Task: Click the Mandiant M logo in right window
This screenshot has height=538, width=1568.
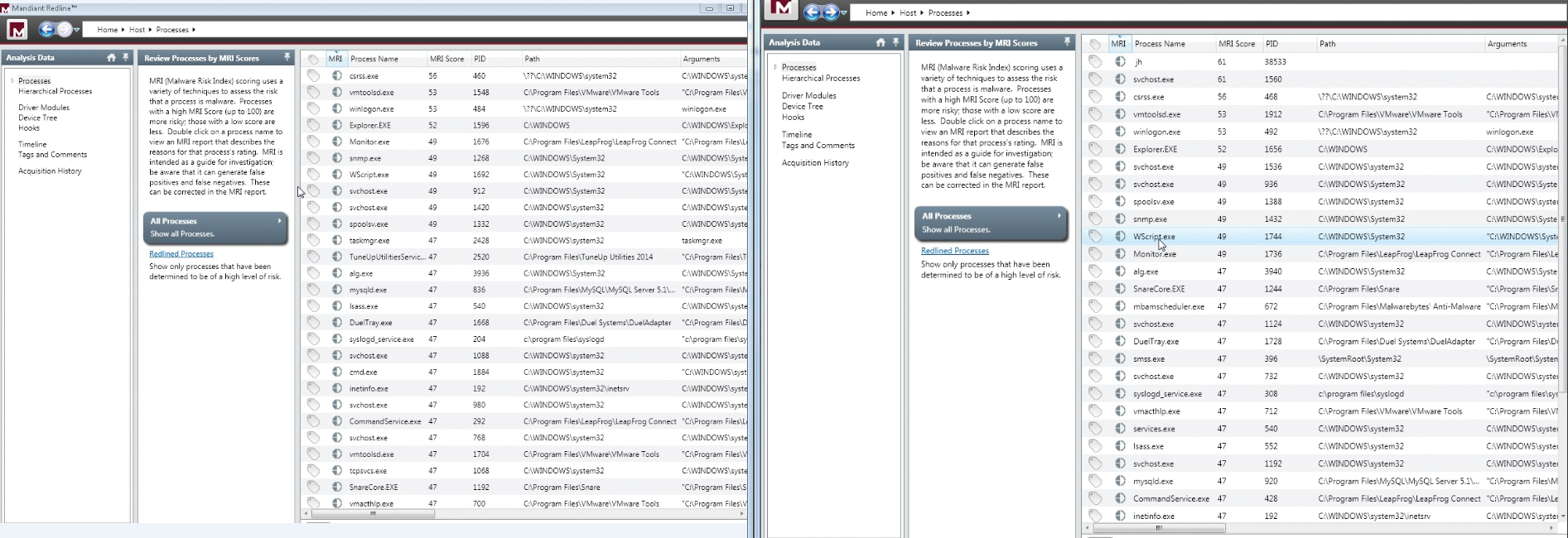Action: pos(781,9)
